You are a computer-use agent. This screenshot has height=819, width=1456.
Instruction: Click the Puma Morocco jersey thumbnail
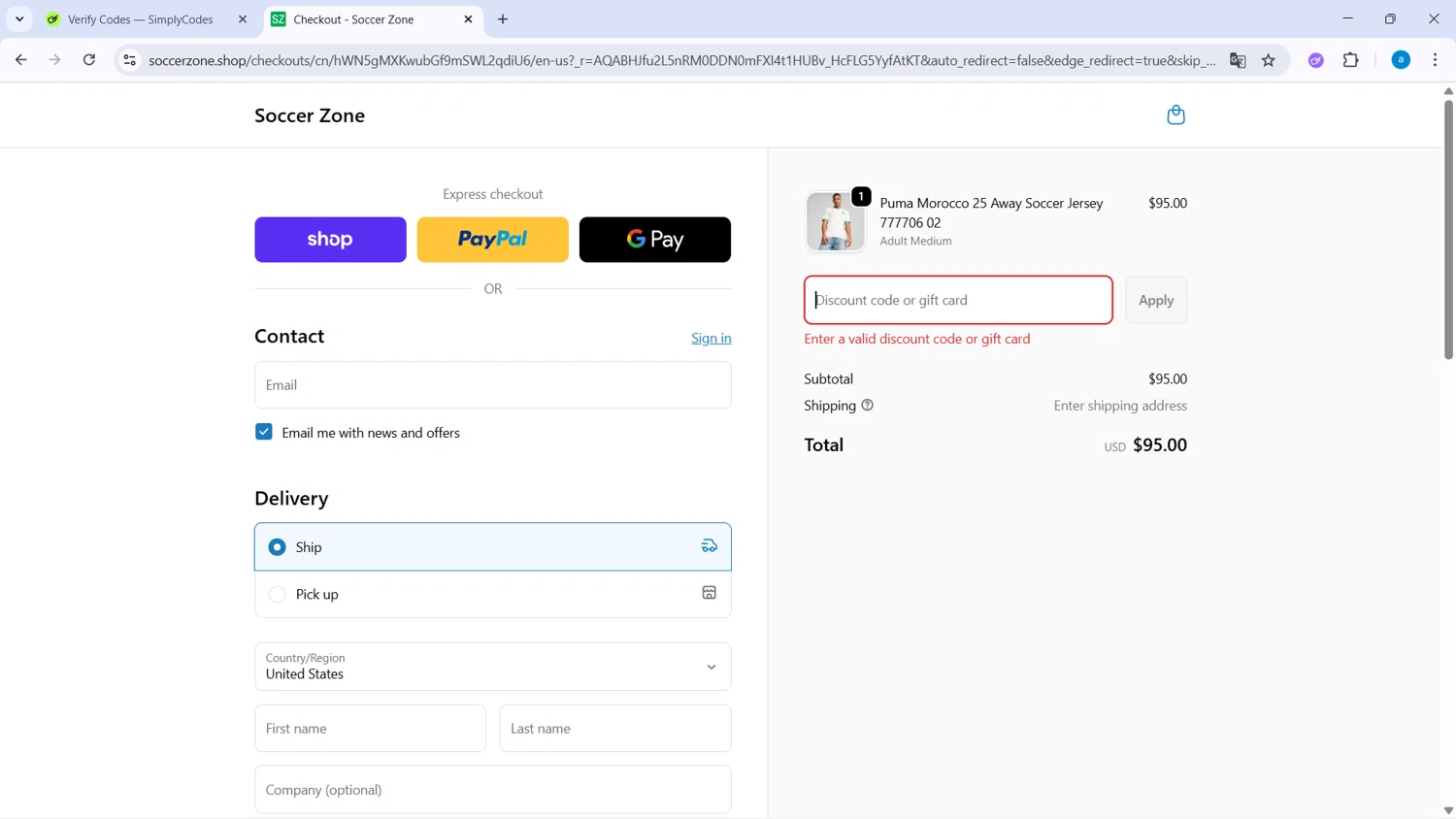click(835, 221)
